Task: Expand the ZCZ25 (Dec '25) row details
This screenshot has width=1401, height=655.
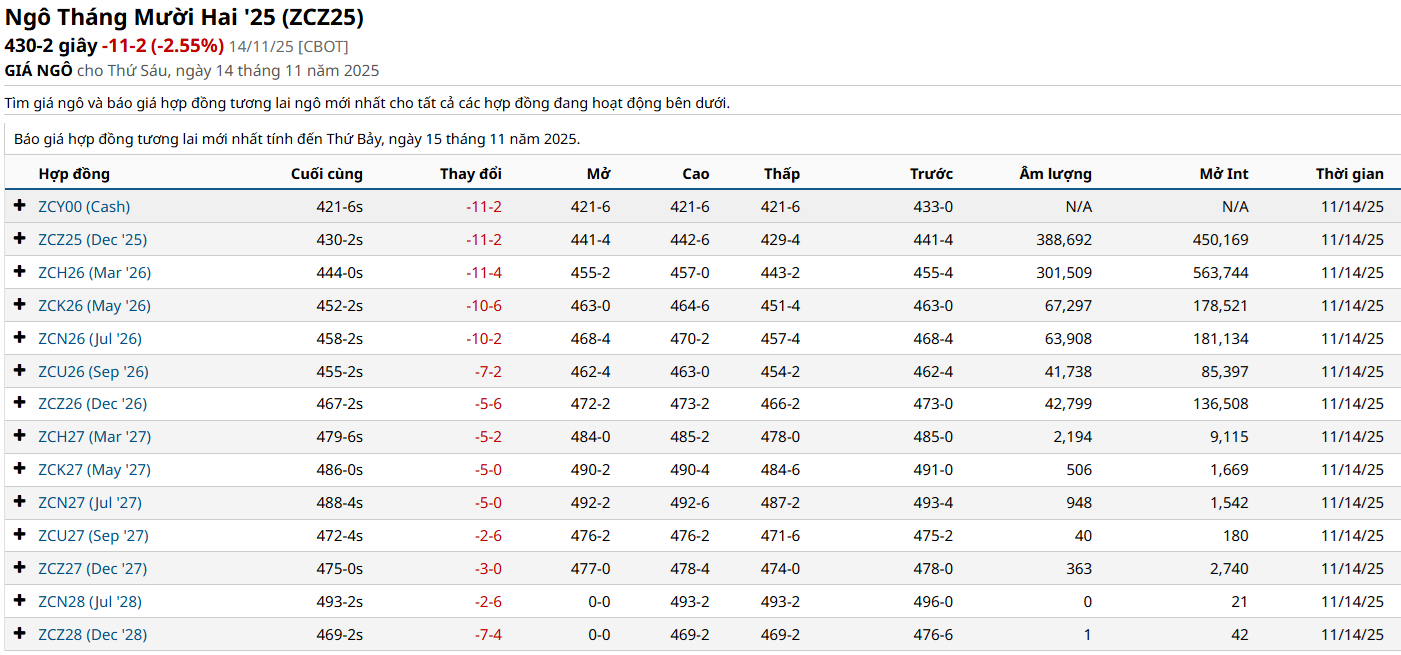Action: pos(19,239)
